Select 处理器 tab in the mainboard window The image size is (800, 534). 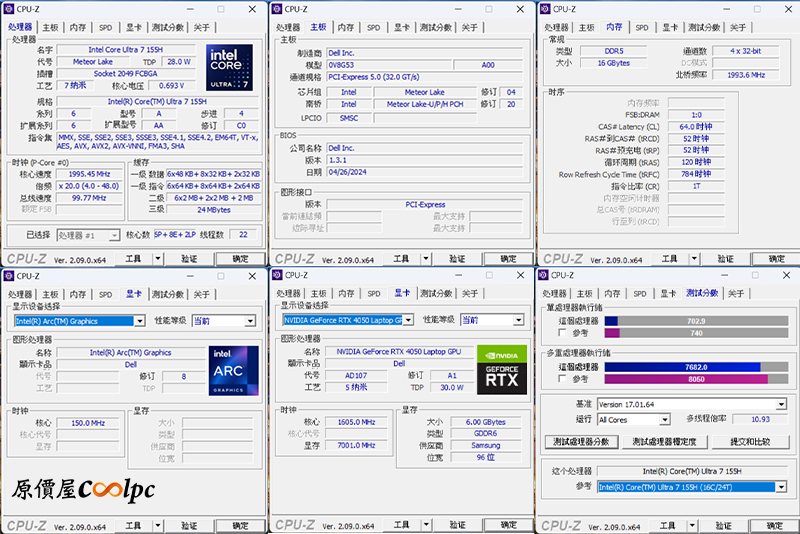(x=288, y=28)
